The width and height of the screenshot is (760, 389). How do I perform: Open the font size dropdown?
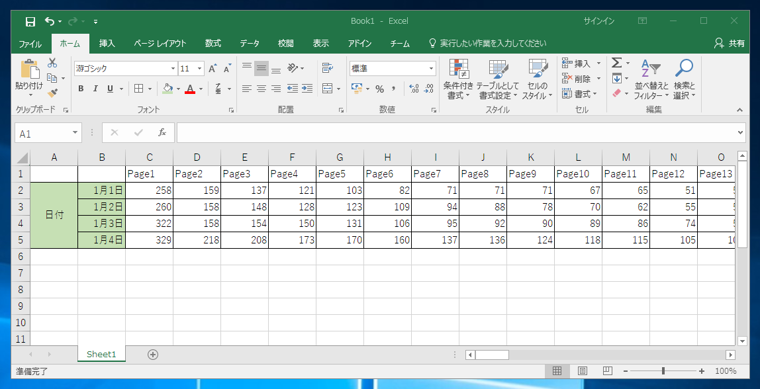pos(200,69)
